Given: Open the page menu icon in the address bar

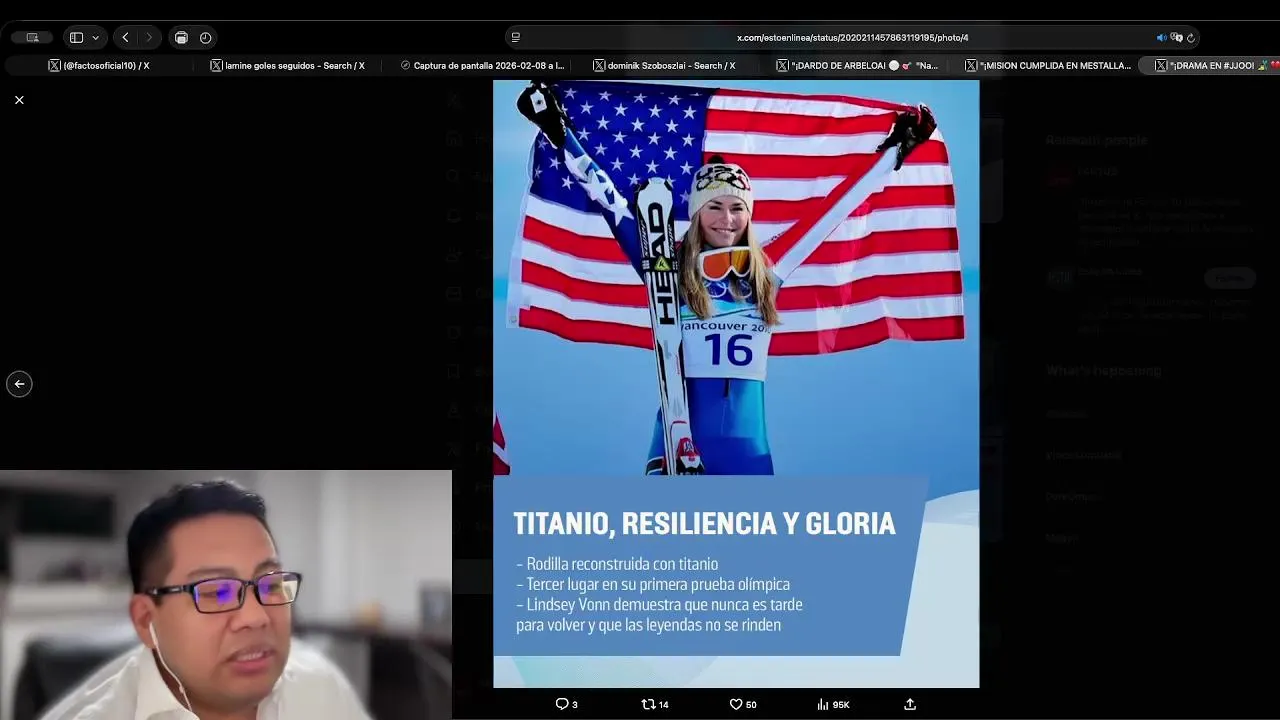Looking at the screenshot, I should (x=516, y=37).
